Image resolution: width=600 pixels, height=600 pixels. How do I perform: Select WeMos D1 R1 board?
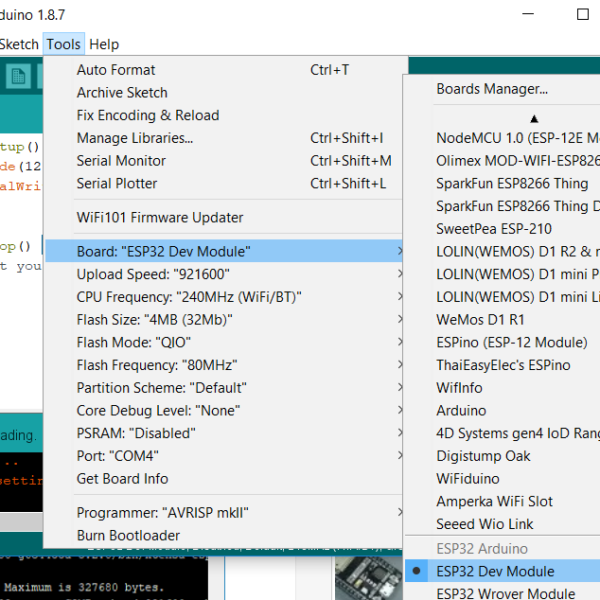502,320
